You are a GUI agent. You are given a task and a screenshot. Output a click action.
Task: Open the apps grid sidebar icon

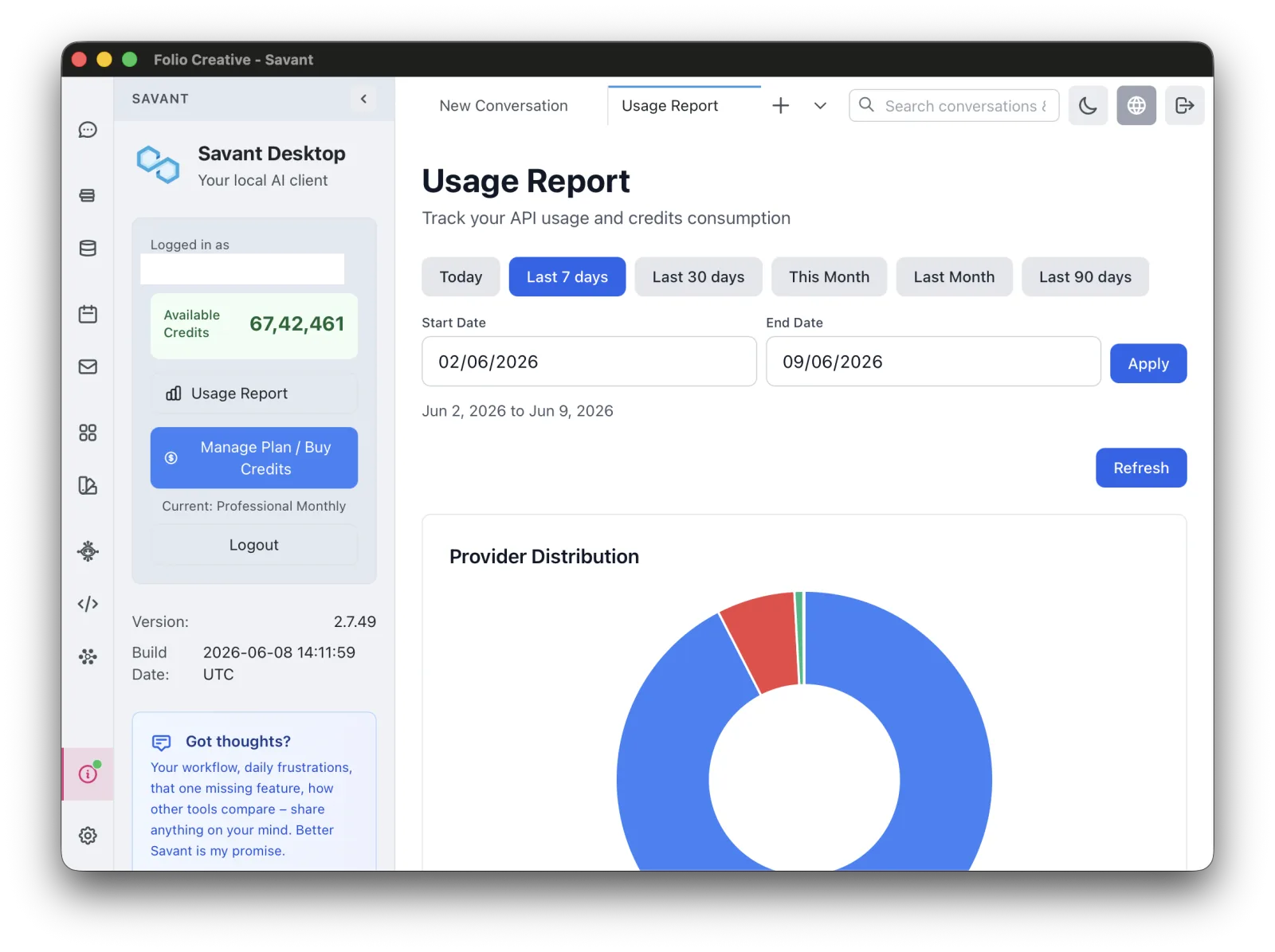88,433
